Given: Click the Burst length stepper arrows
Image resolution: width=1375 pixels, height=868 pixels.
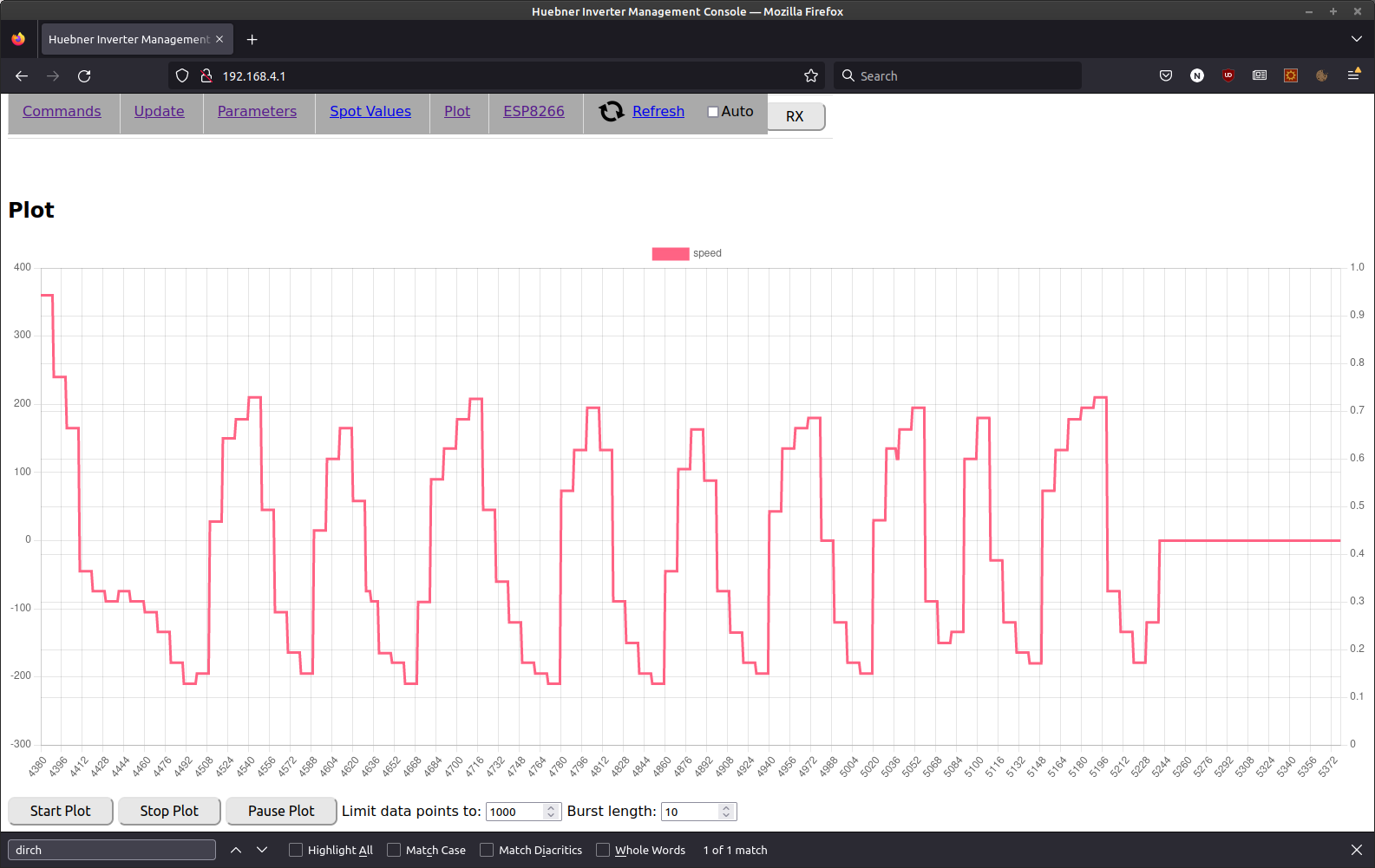Looking at the screenshot, I should coord(726,812).
